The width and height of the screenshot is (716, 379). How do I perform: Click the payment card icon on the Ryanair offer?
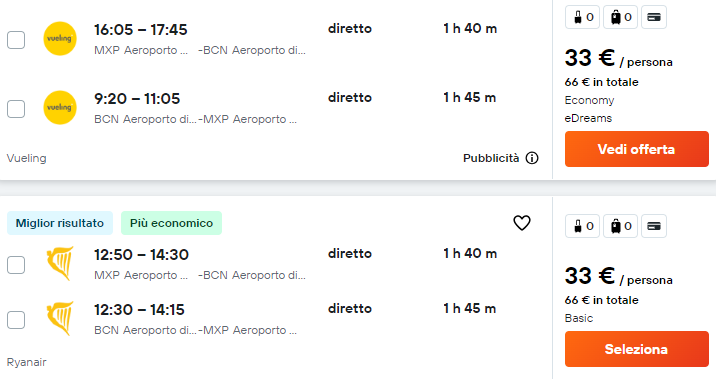[654, 226]
